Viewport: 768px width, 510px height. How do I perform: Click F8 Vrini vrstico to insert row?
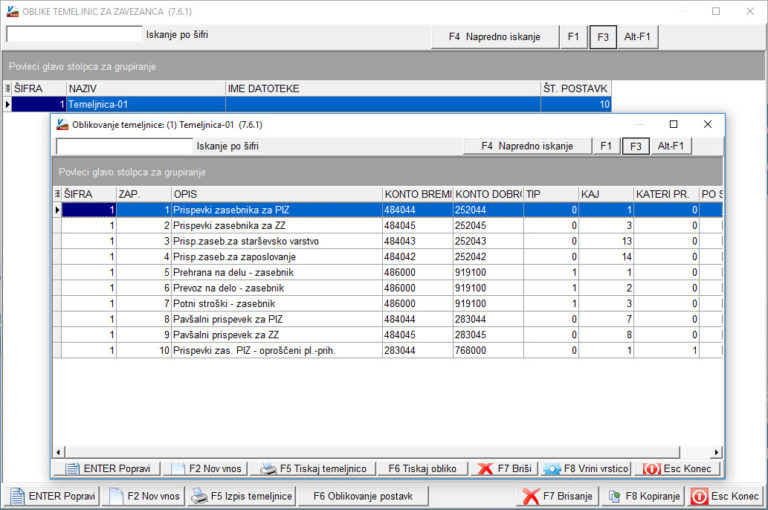(x=586, y=468)
